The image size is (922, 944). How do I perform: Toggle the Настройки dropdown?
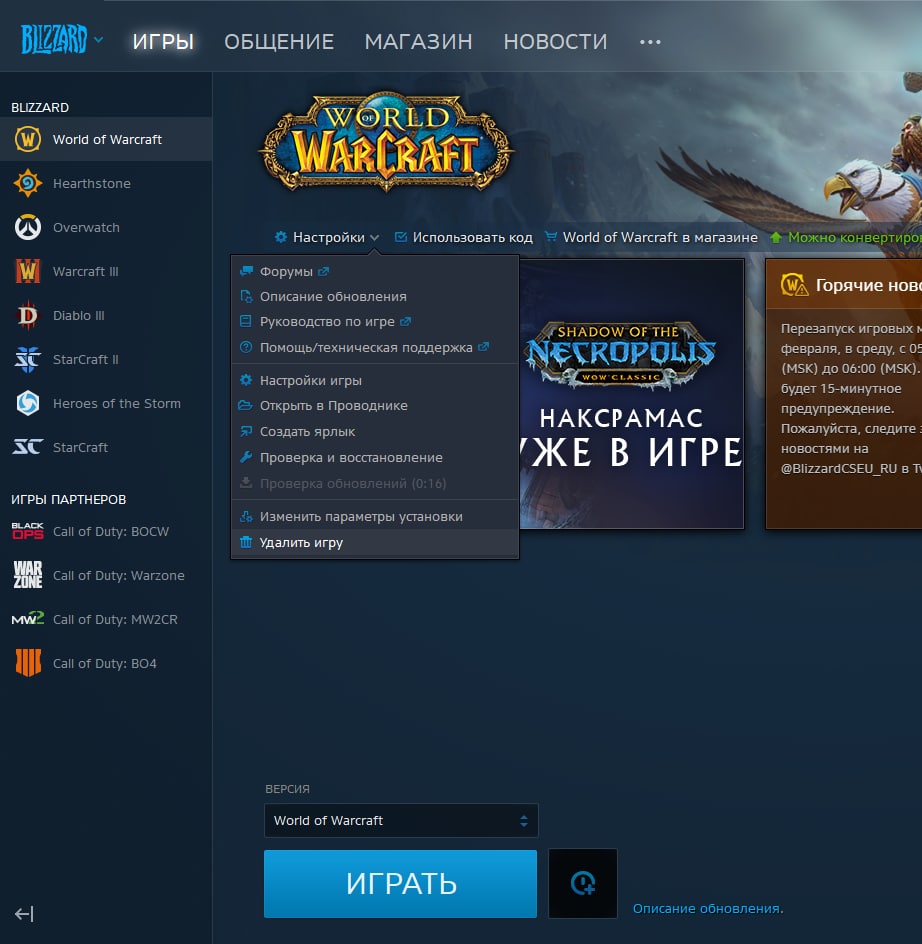[x=326, y=237]
